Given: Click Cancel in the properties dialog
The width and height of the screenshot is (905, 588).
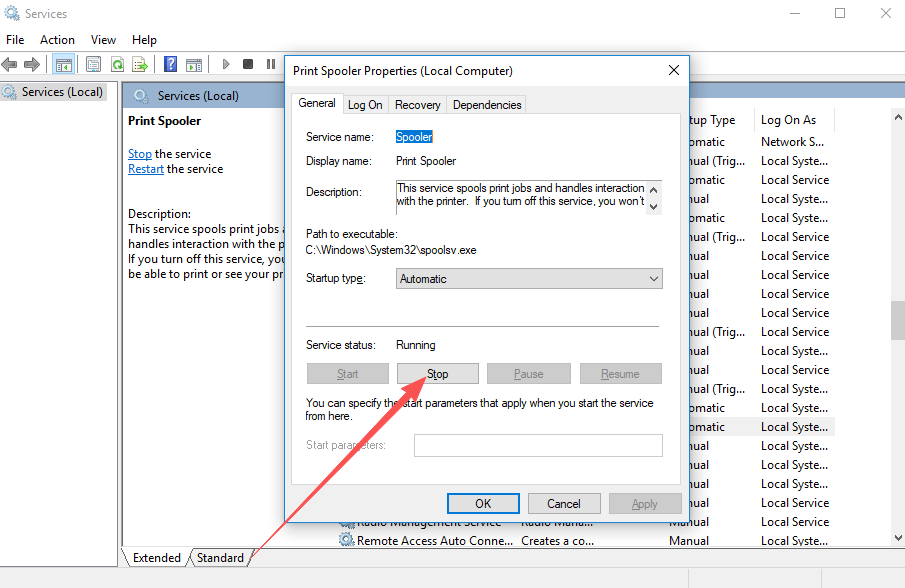Looking at the screenshot, I should 564,504.
